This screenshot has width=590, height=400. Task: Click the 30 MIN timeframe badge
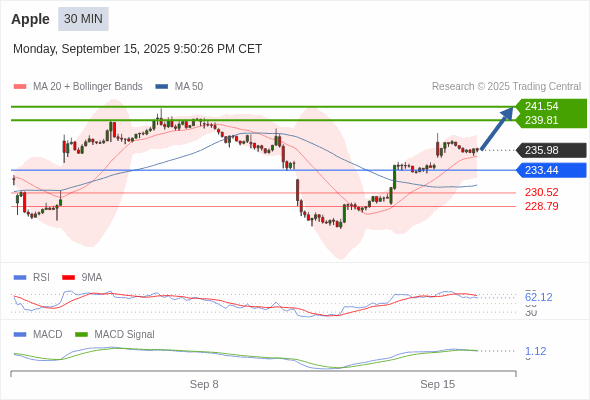pyautogui.click(x=83, y=19)
